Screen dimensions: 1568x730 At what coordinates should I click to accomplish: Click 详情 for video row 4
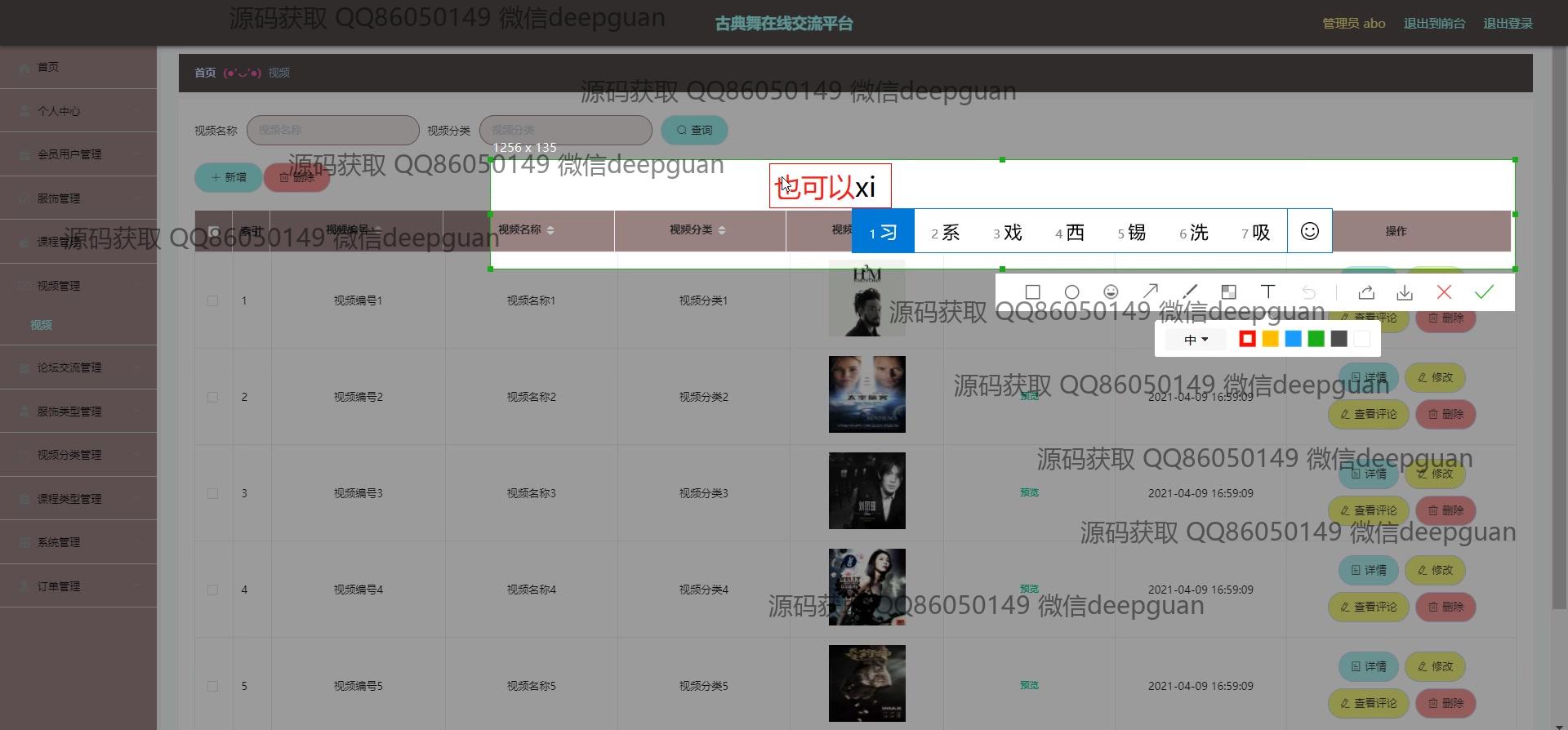(x=1369, y=570)
